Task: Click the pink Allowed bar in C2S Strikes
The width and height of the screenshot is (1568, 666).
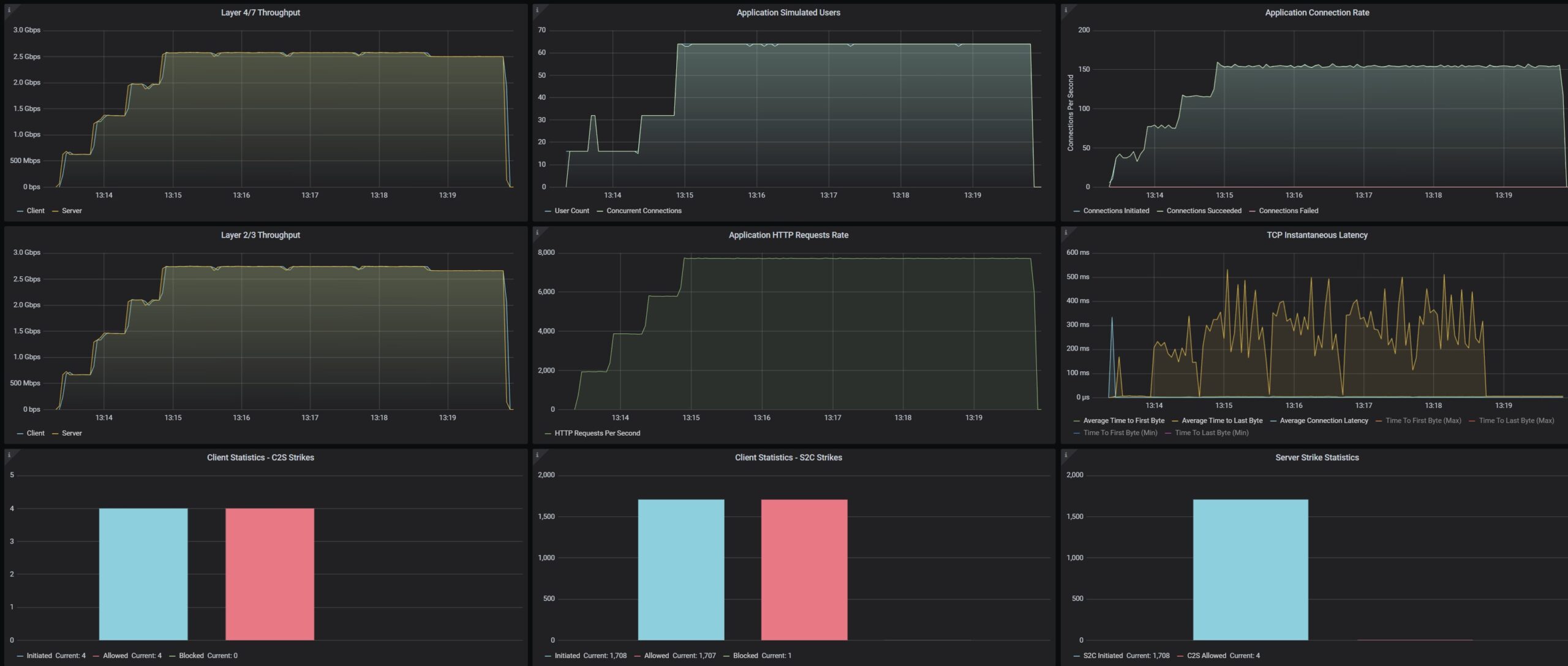Action: coord(269,574)
